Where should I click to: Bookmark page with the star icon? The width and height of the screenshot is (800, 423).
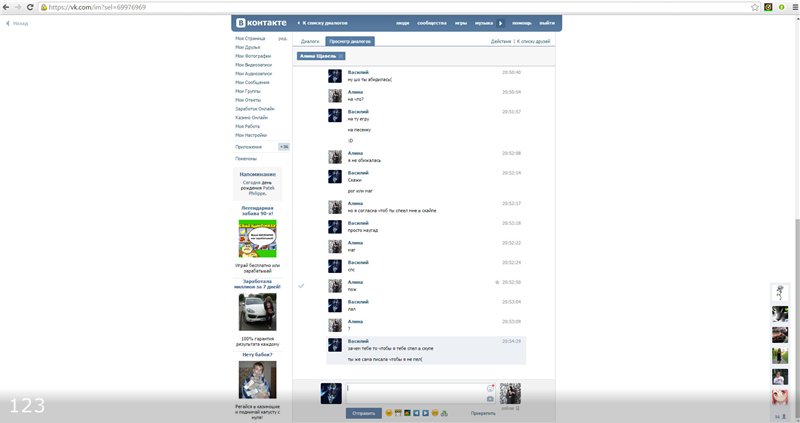coord(754,6)
